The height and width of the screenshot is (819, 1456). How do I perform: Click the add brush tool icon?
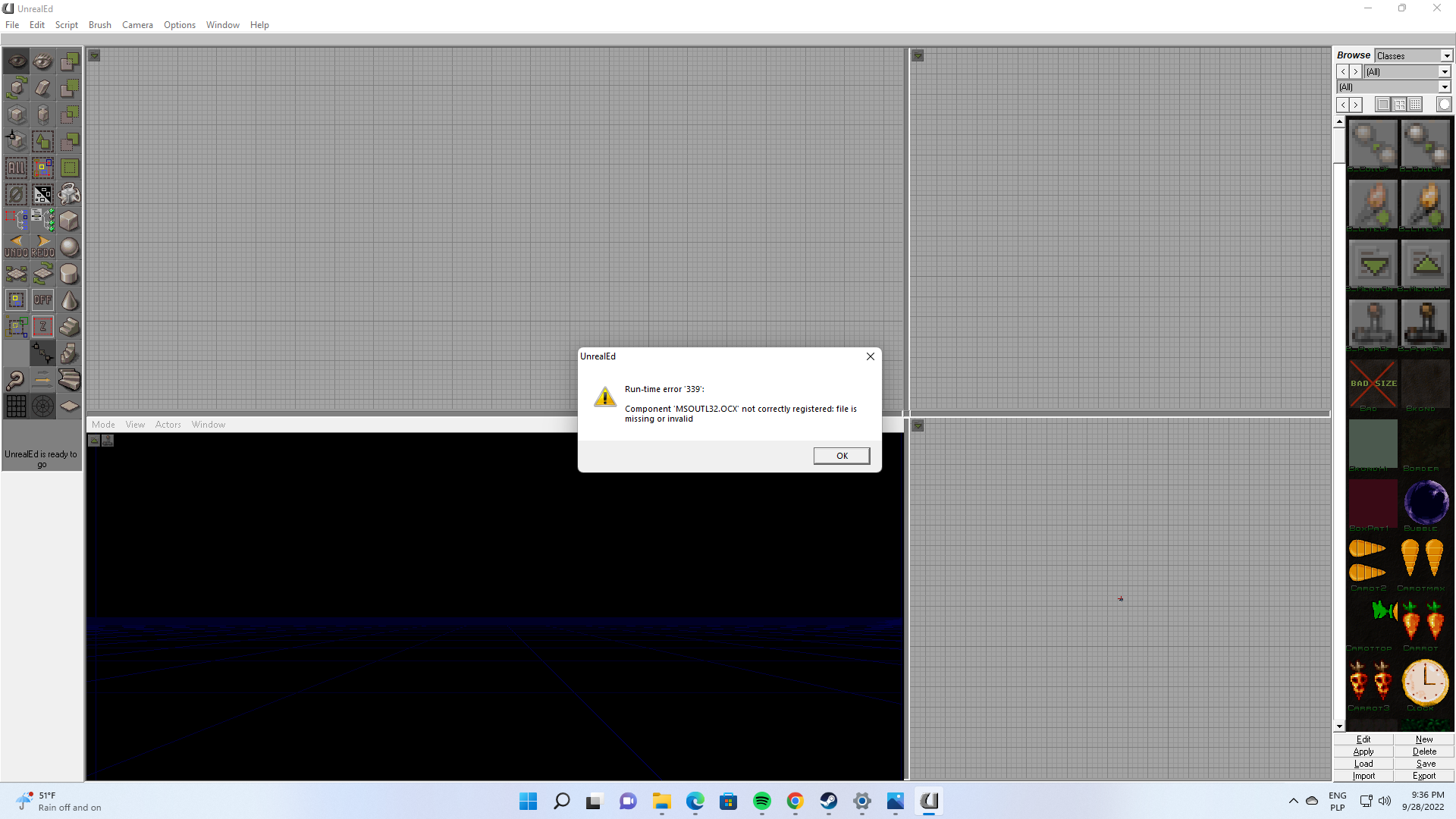[x=70, y=61]
